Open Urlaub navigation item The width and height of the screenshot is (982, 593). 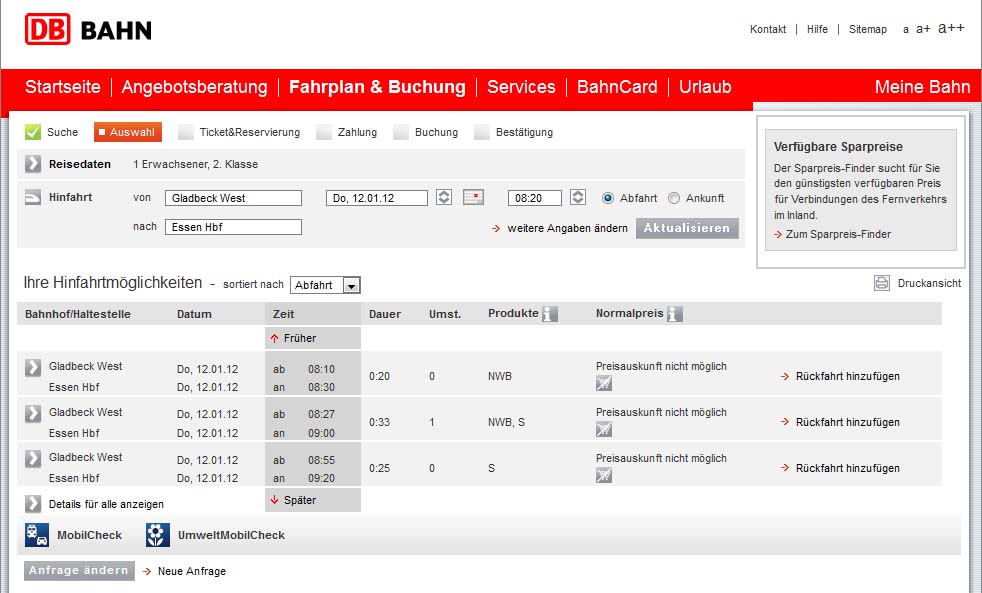[x=705, y=86]
